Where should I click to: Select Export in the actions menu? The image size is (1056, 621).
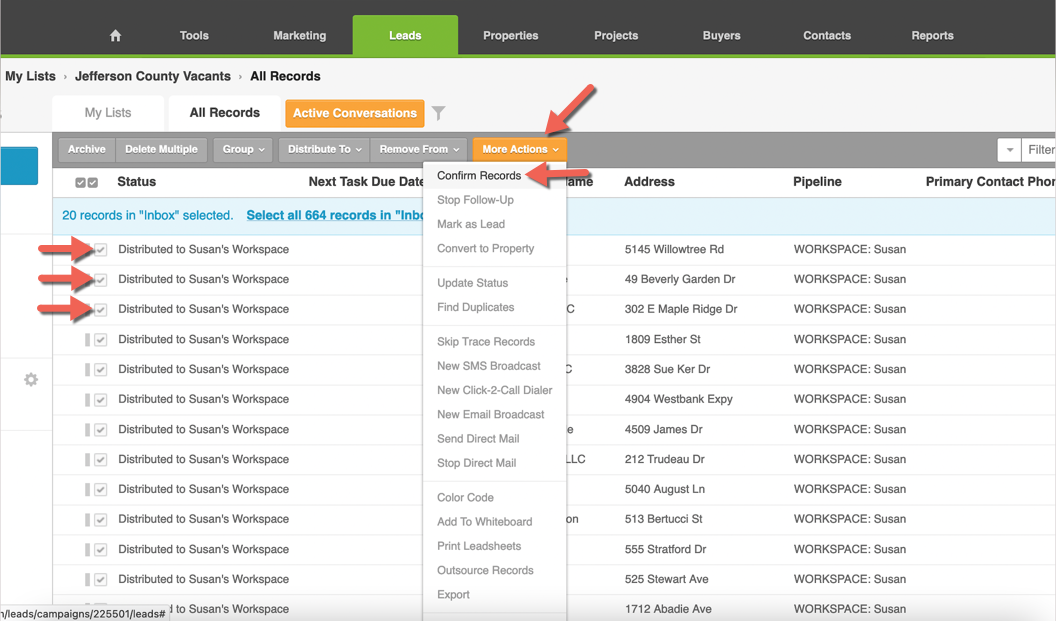coord(453,595)
